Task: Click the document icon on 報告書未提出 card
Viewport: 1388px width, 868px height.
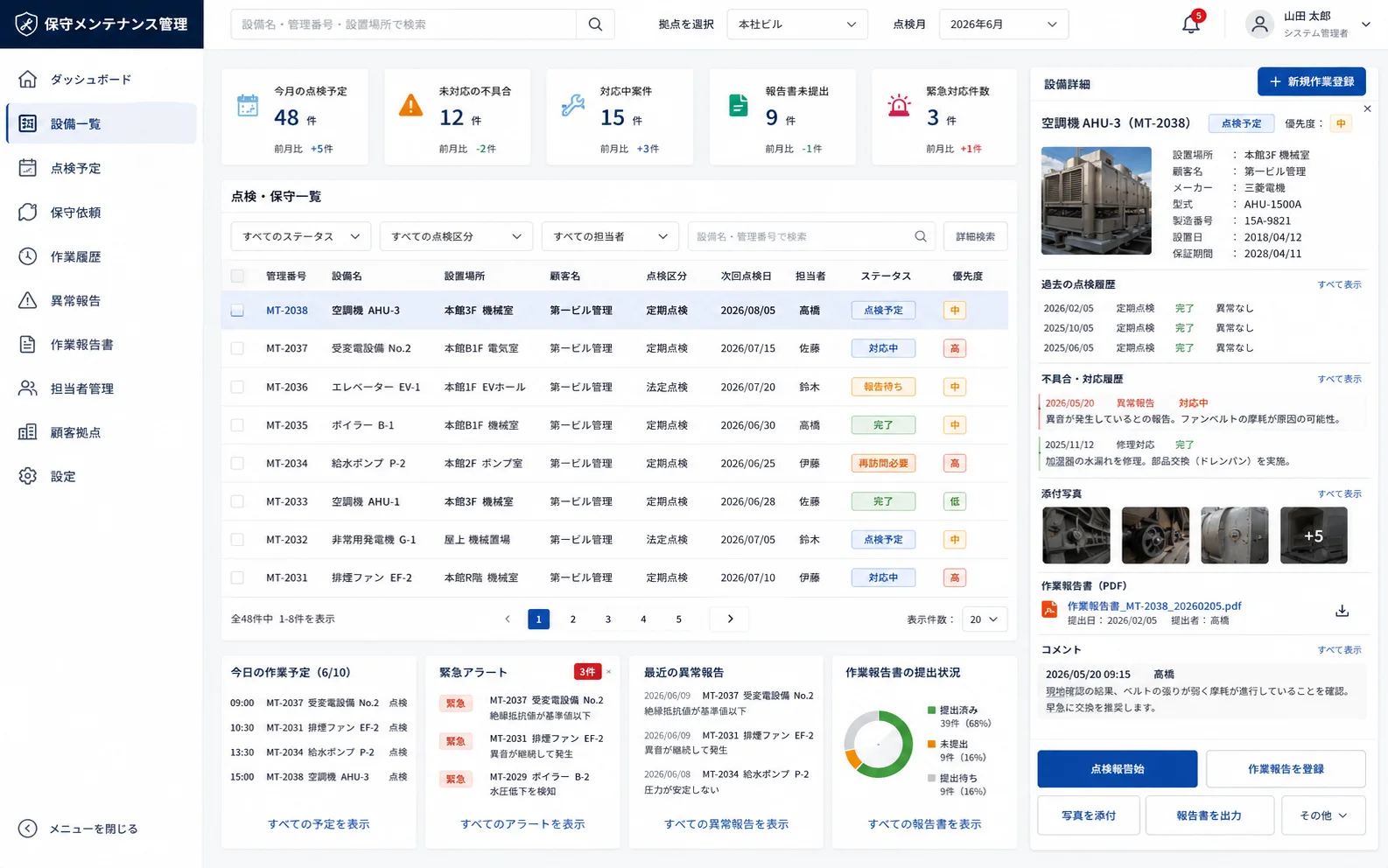Action: (739, 106)
